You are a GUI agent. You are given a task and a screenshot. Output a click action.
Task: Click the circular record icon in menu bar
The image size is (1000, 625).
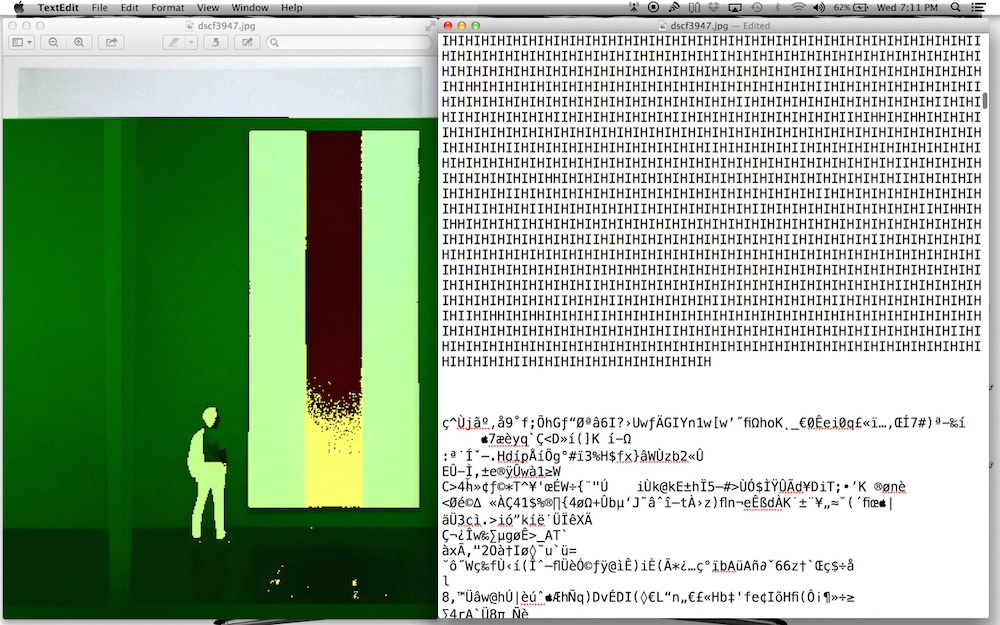coord(653,8)
